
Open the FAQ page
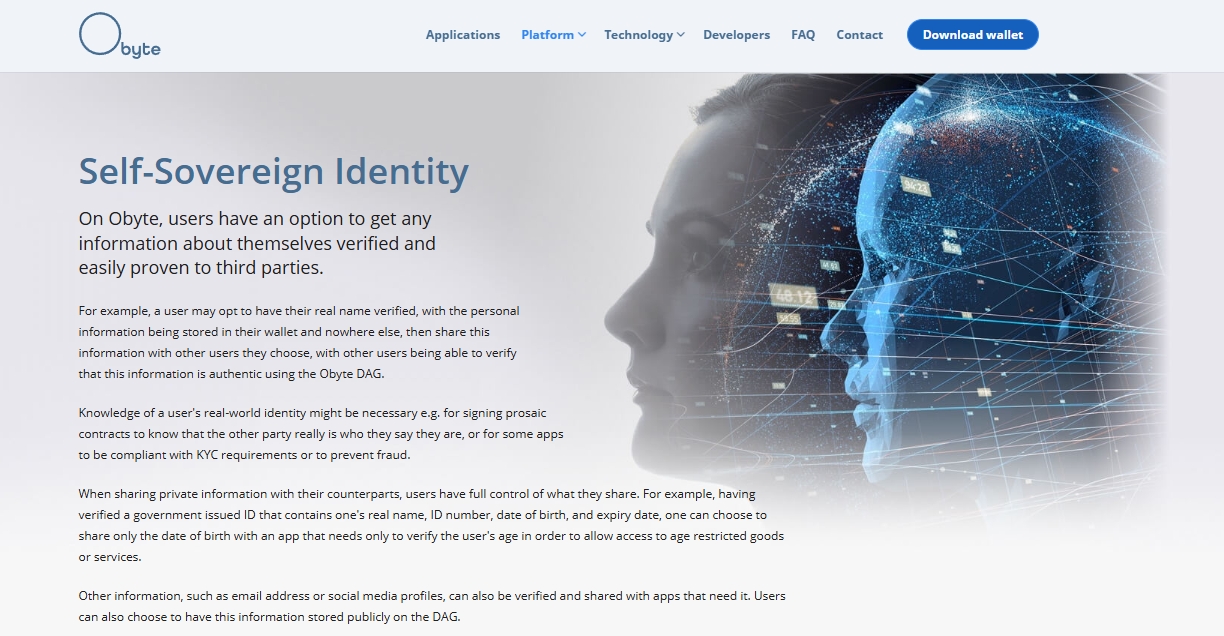(802, 35)
